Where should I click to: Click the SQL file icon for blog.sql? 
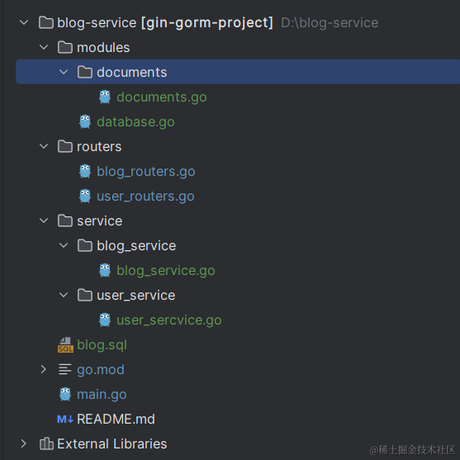[65, 345]
